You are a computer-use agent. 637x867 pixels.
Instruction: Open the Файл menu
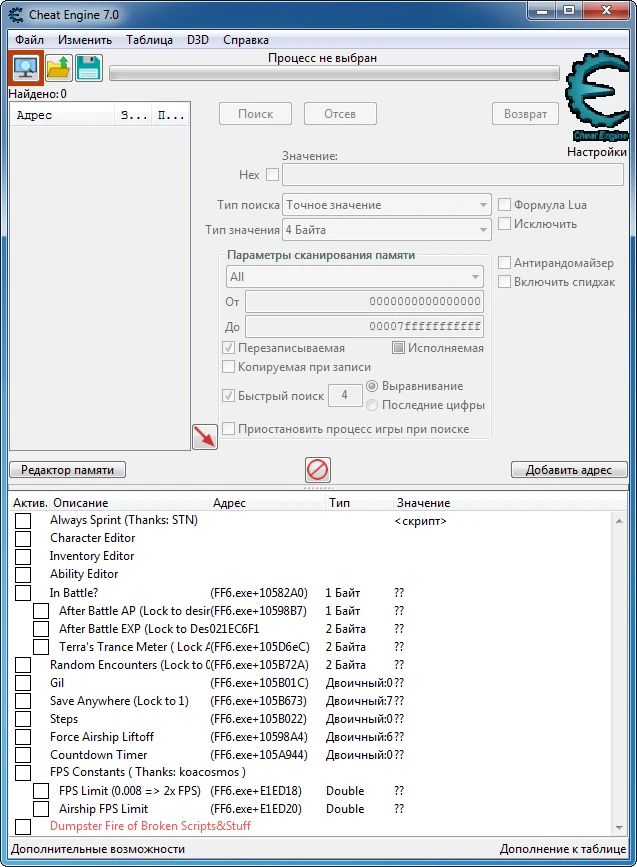pos(29,40)
